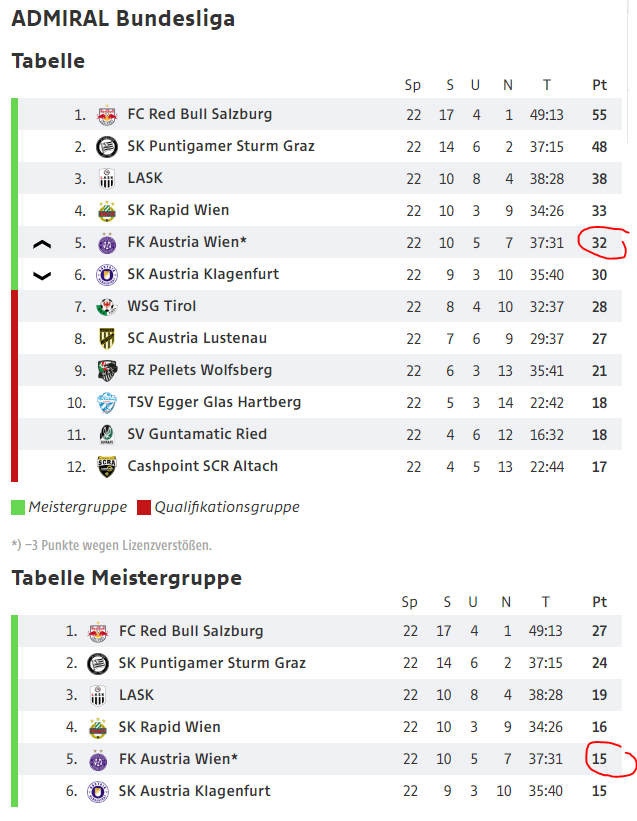Click the Sp column header in Tabelle Meistergruppe

point(409,602)
